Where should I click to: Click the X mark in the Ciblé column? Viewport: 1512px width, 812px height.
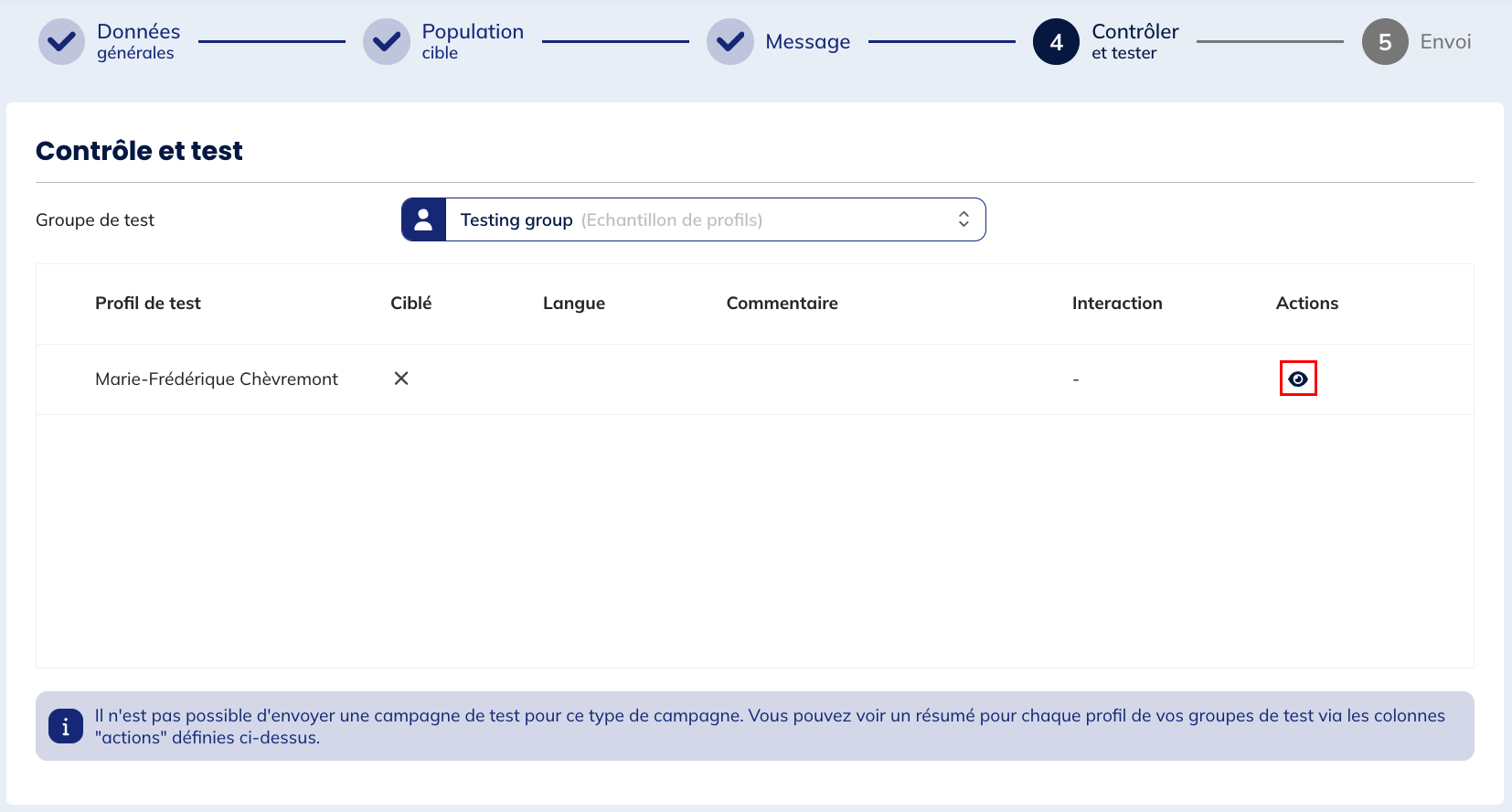point(401,379)
